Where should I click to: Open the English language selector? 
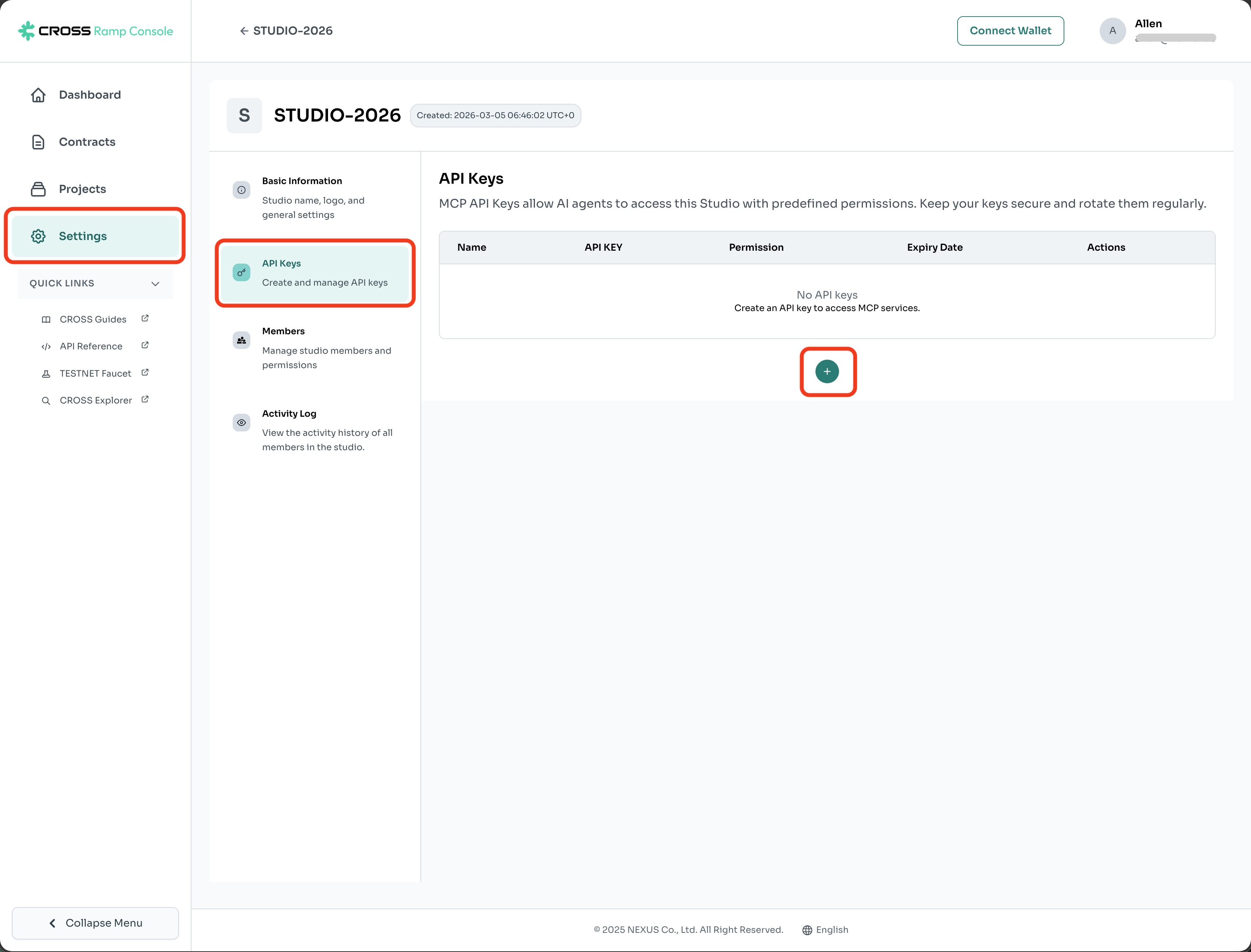[825, 929]
